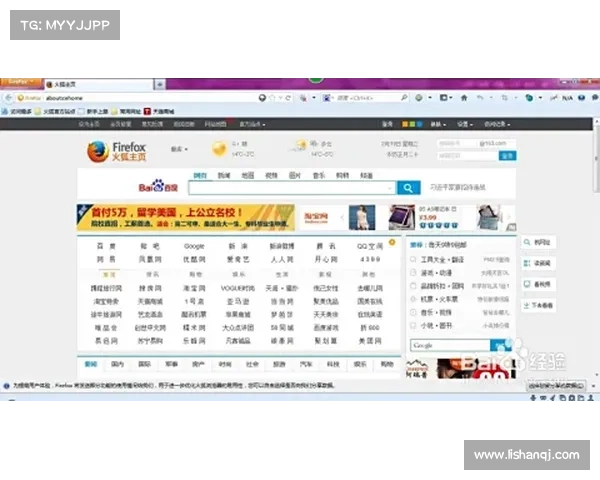The width and height of the screenshot is (600, 480).
Task: Click the sync arrows toolbar icon
Action: [505, 98]
